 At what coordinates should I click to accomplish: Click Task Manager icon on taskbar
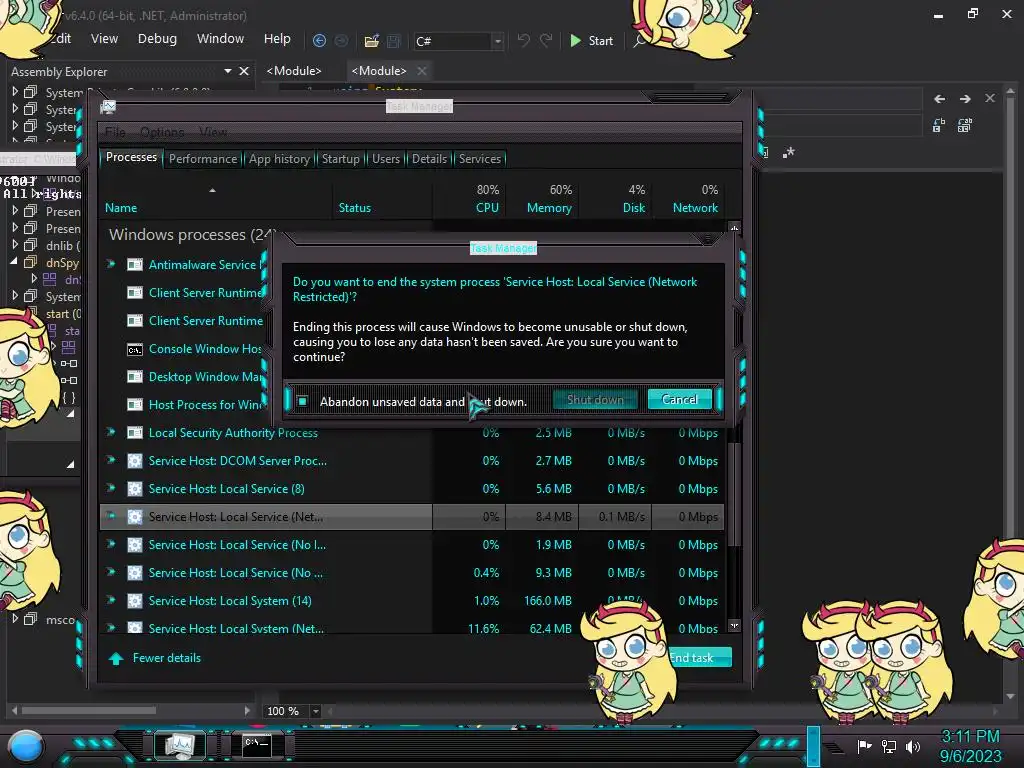pyautogui.click(x=179, y=744)
